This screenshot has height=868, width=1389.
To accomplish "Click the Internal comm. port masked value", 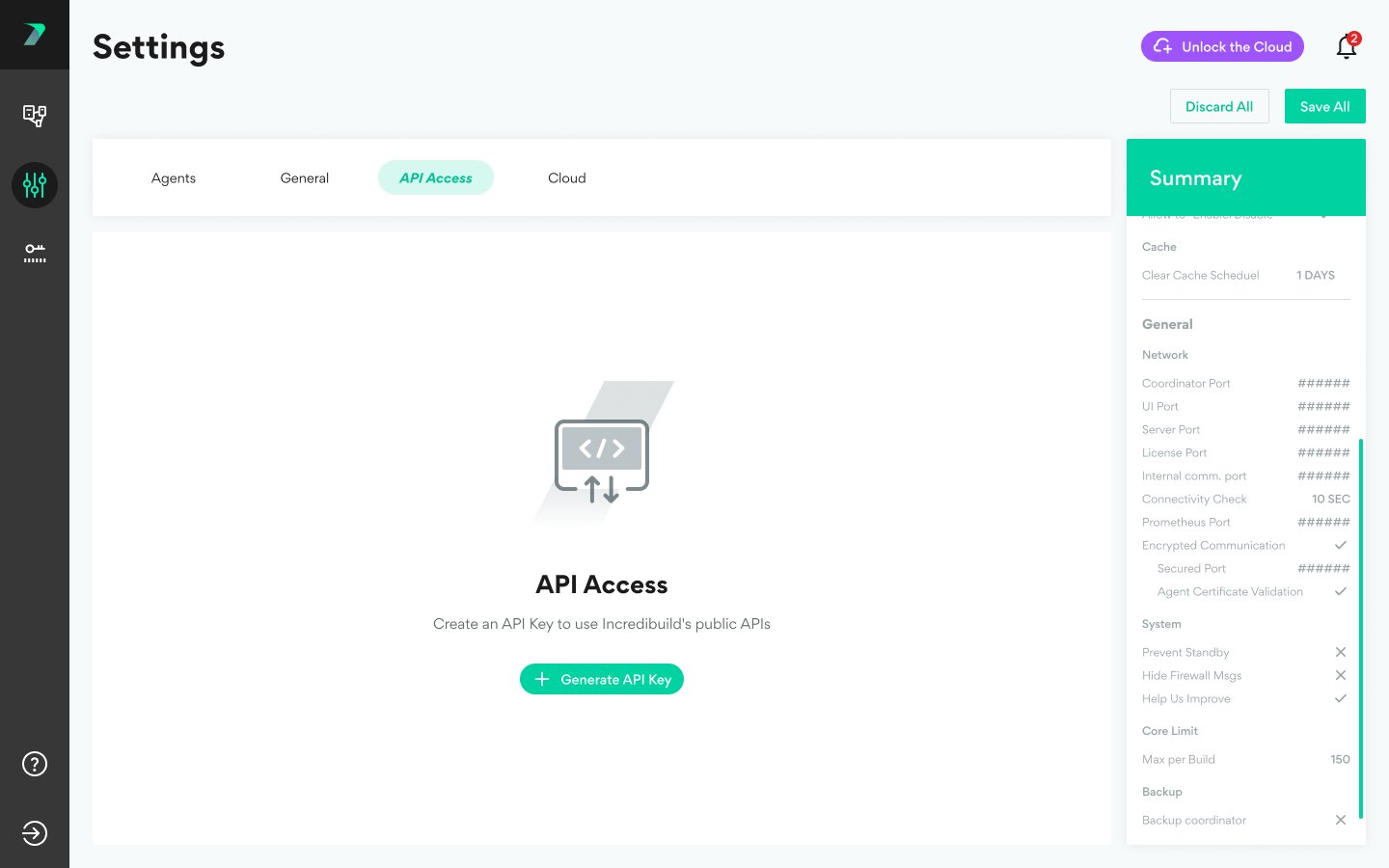I will (x=1323, y=475).
